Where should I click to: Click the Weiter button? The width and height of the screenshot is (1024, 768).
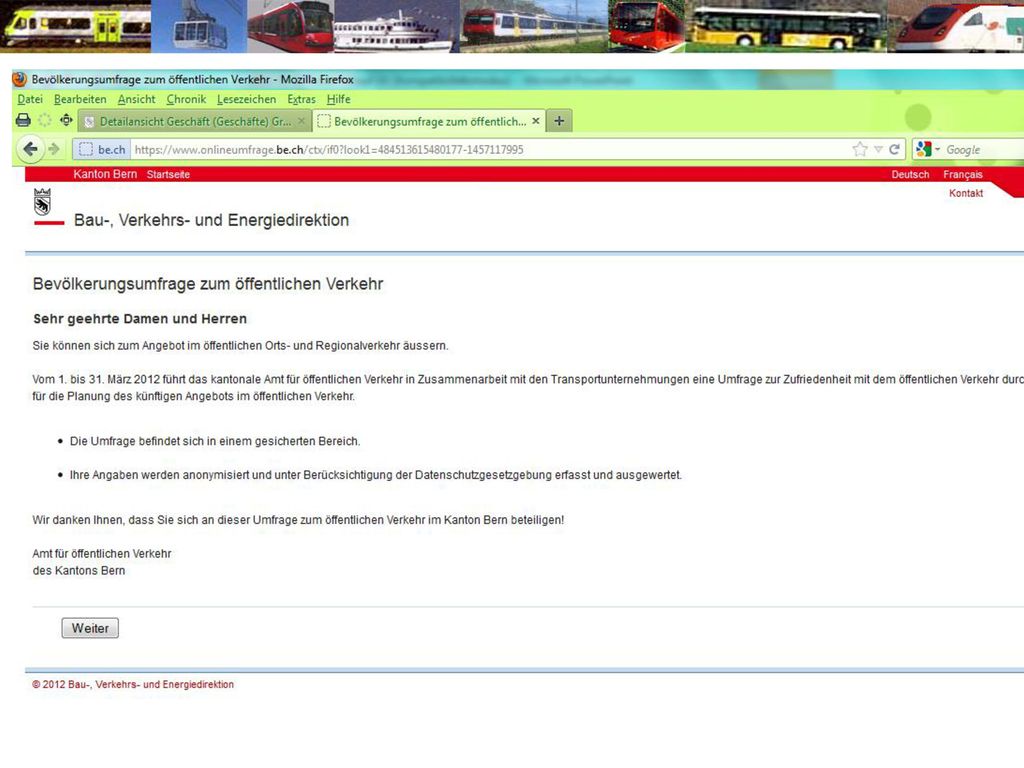pos(90,628)
